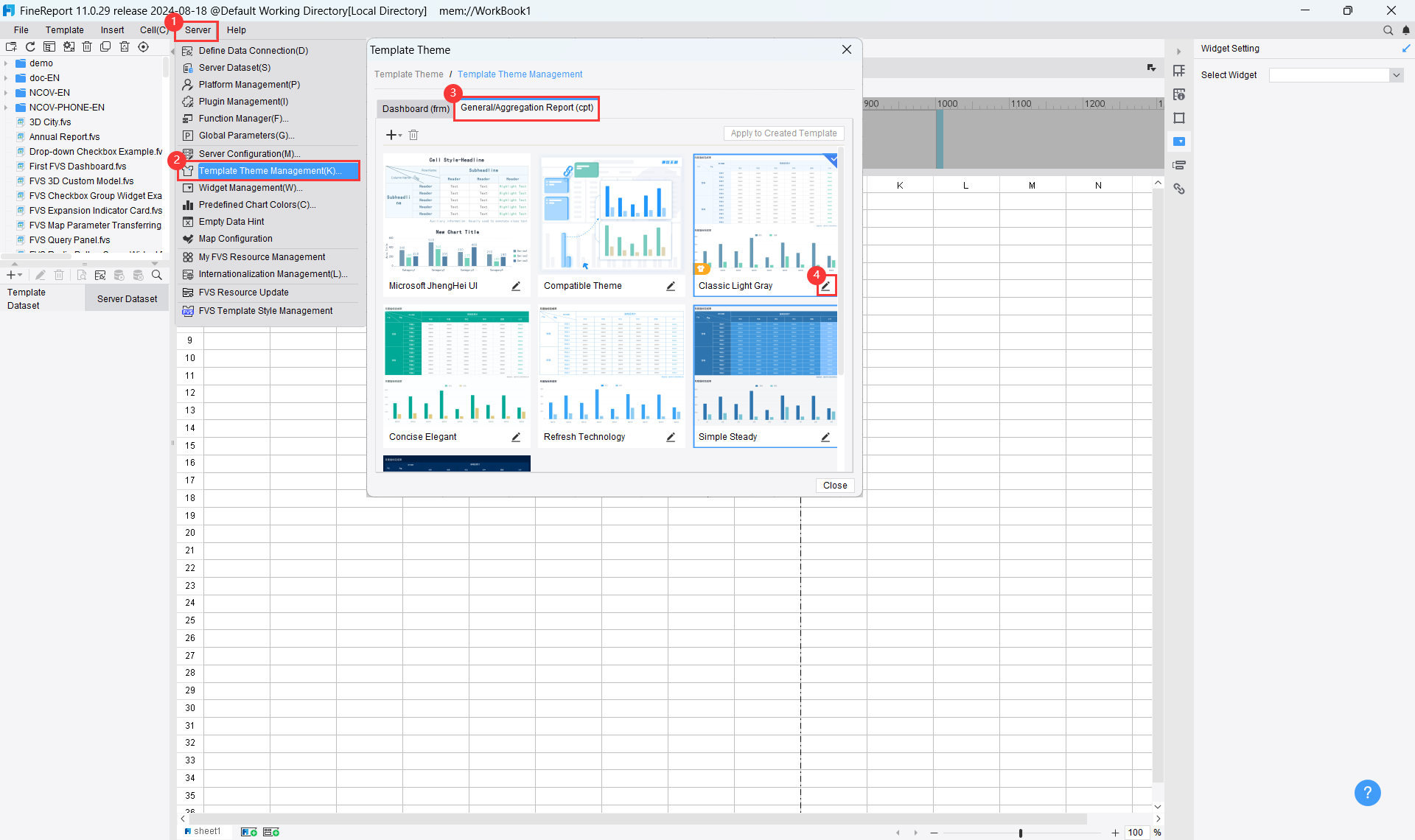This screenshot has height=840, width=1415.
Task: Select the widget setting icon in the right sidebar
Action: click(x=1179, y=141)
